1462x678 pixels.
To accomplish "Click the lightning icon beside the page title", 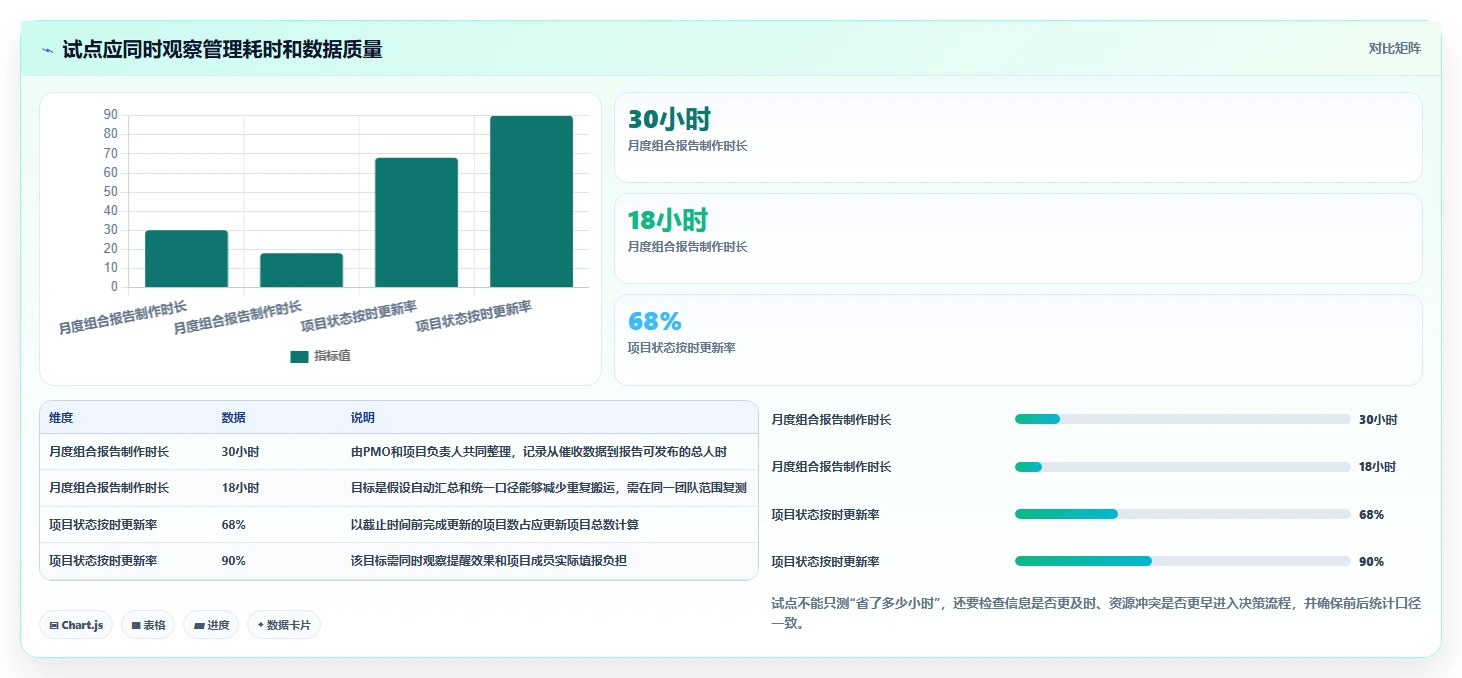I will tap(48, 50).
